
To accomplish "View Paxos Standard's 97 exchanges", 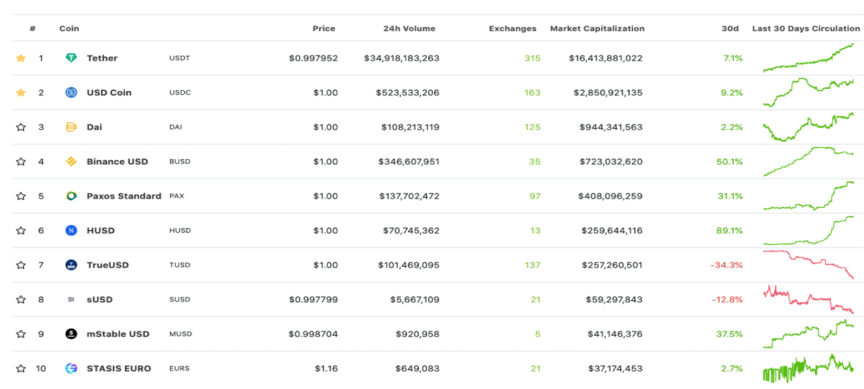I will 535,196.
